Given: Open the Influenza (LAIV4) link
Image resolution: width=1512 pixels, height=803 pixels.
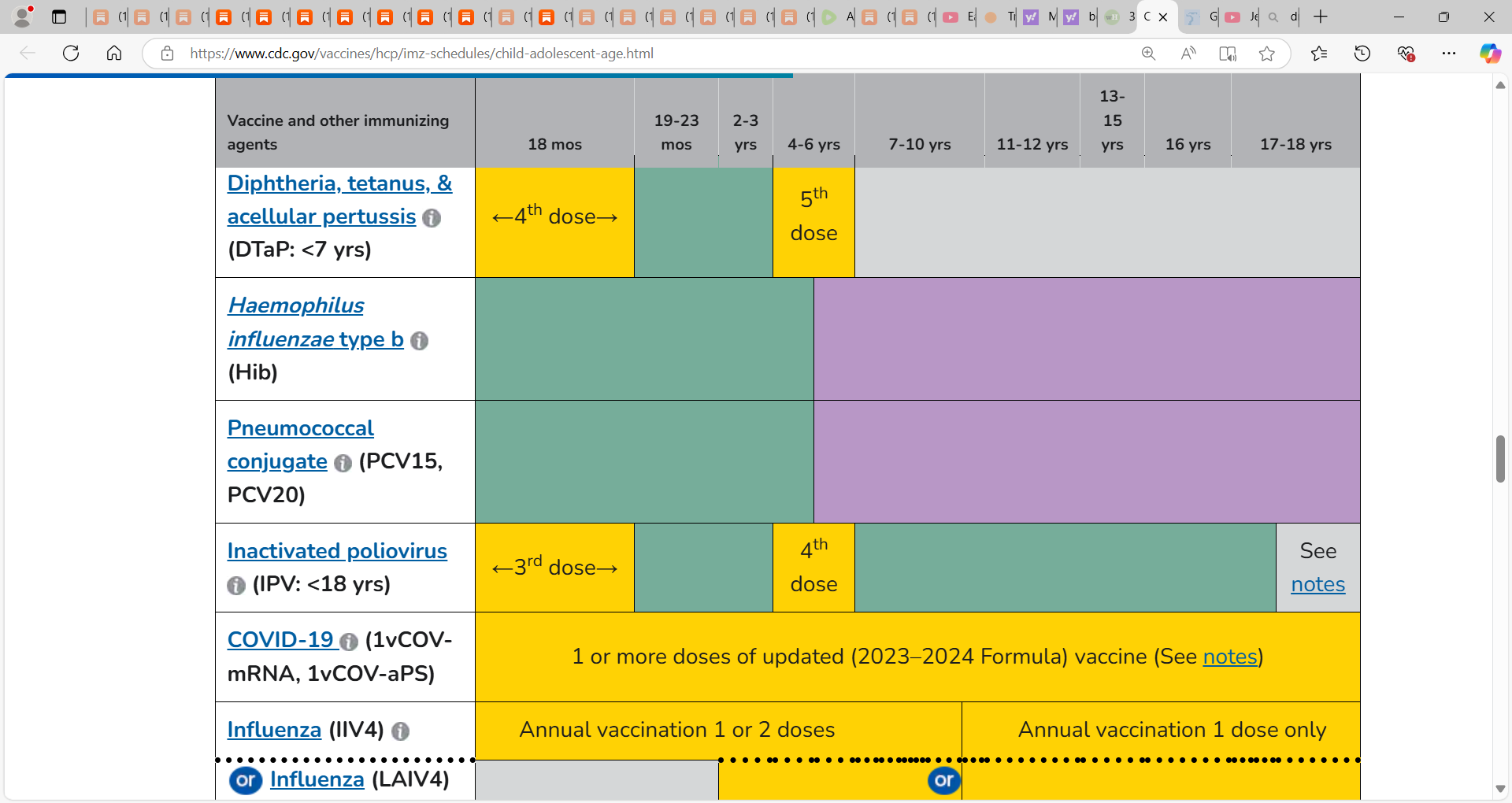Looking at the screenshot, I should 317,779.
